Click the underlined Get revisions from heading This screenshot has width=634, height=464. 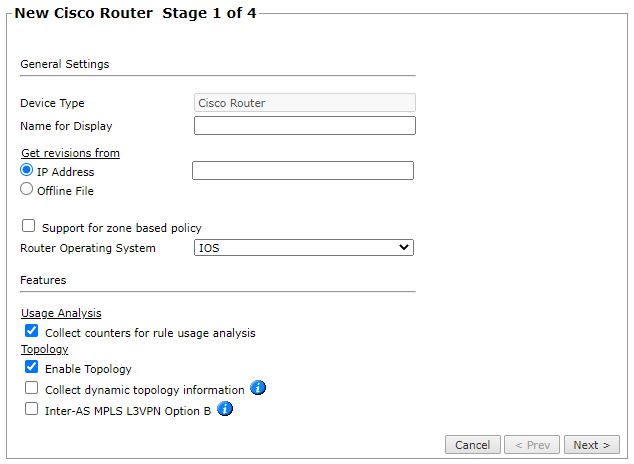[70, 153]
